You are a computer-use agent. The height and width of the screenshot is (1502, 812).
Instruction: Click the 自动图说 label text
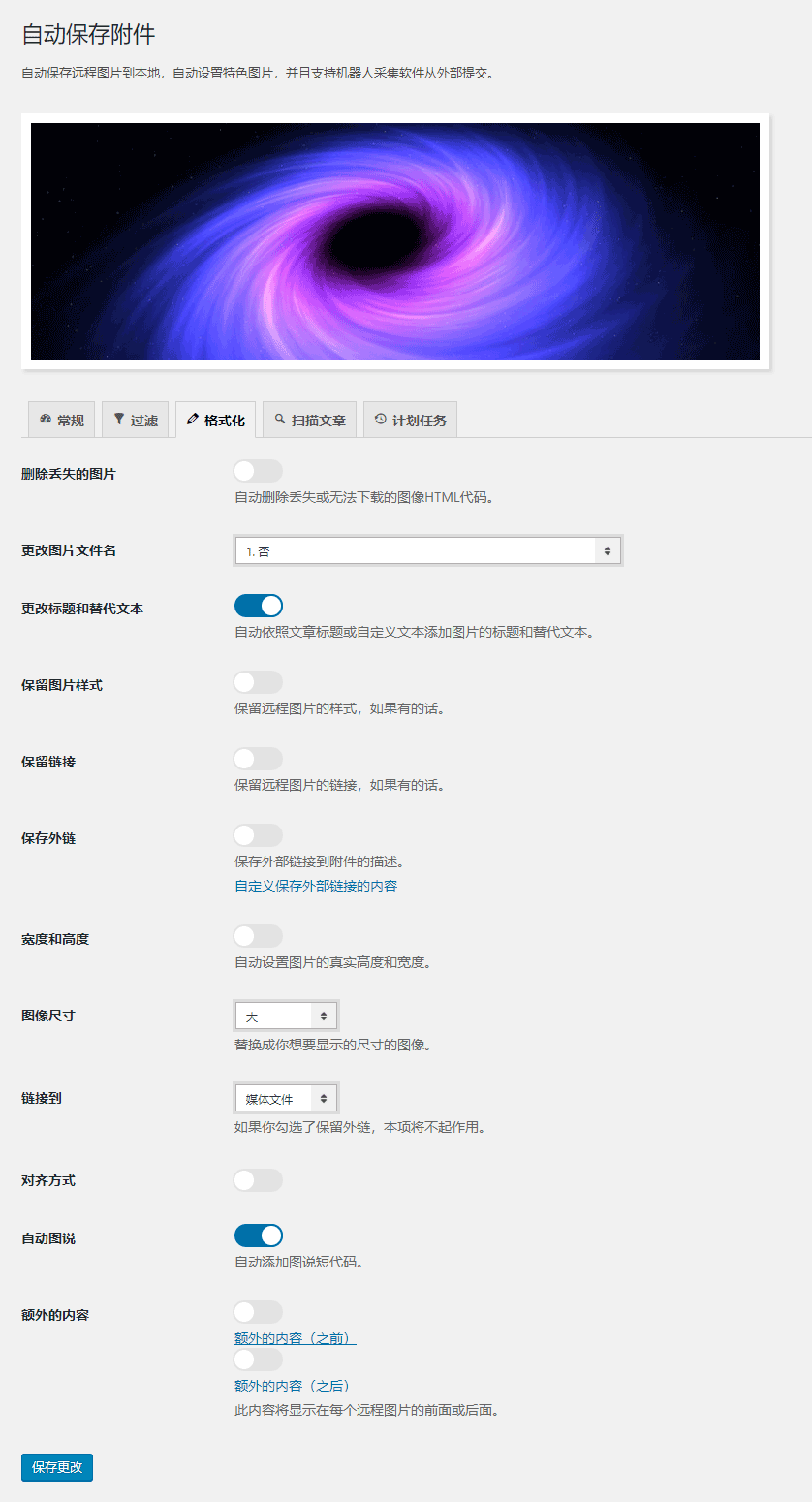[x=48, y=1238]
